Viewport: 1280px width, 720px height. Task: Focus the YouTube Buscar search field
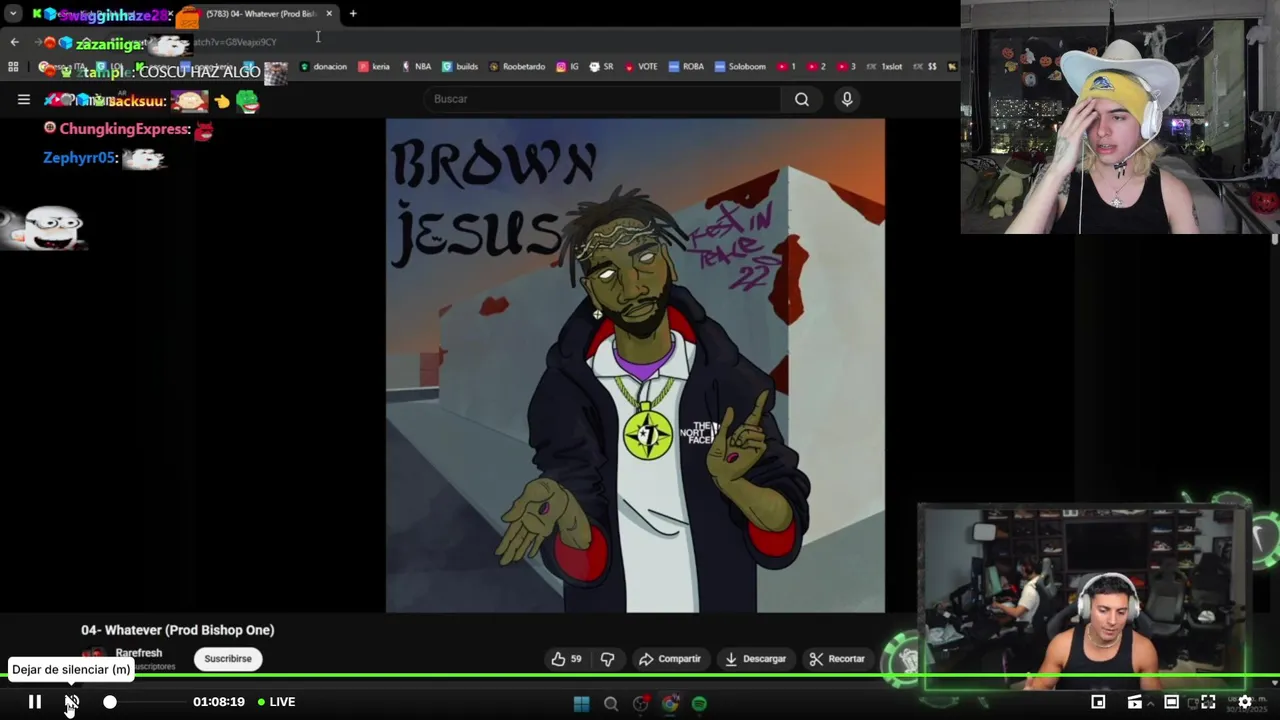click(603, 99)
